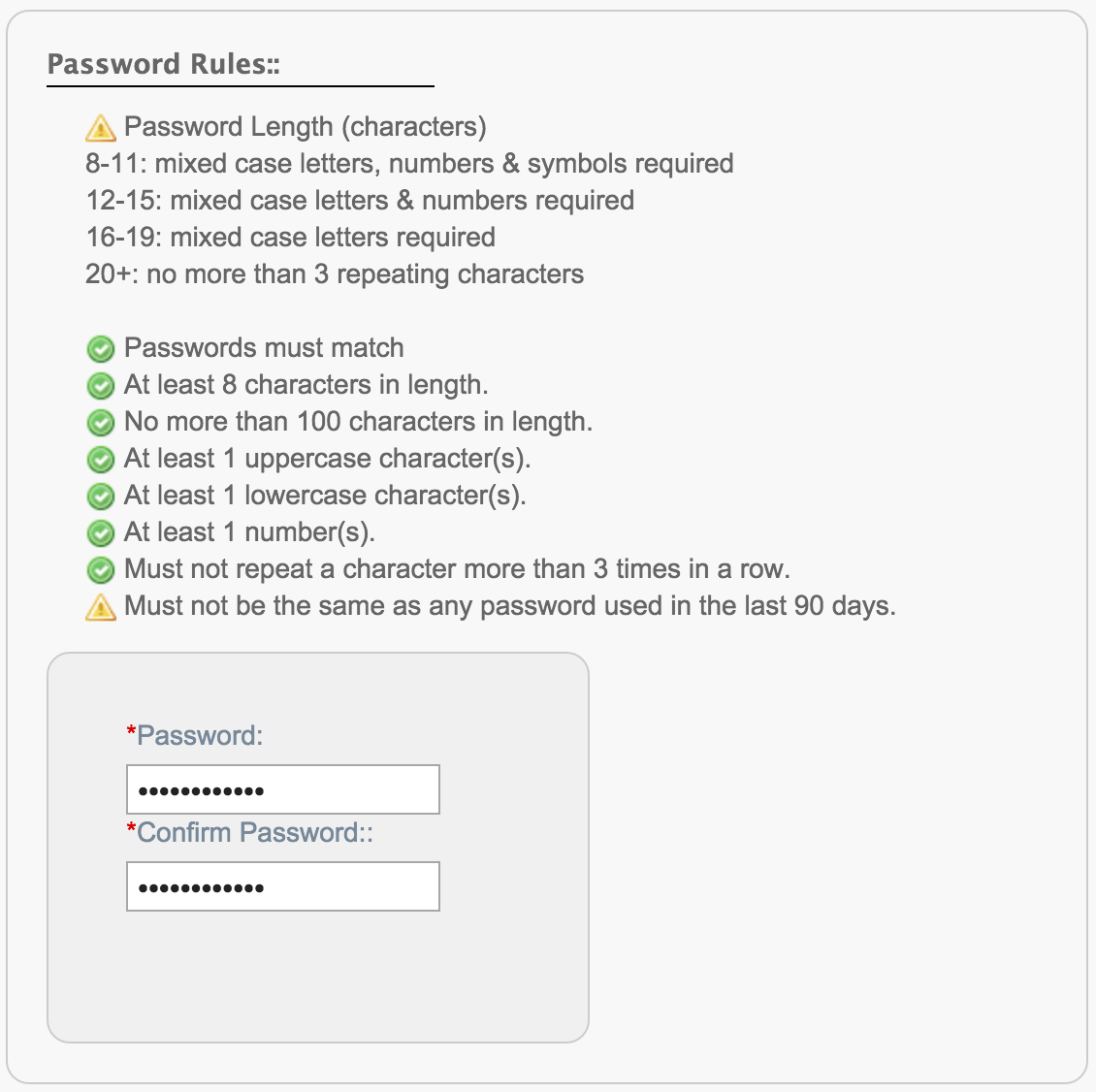Click the last 90 days password rule text
Viewport: 1096px width, 1092px height.
[x=510, y=606]
